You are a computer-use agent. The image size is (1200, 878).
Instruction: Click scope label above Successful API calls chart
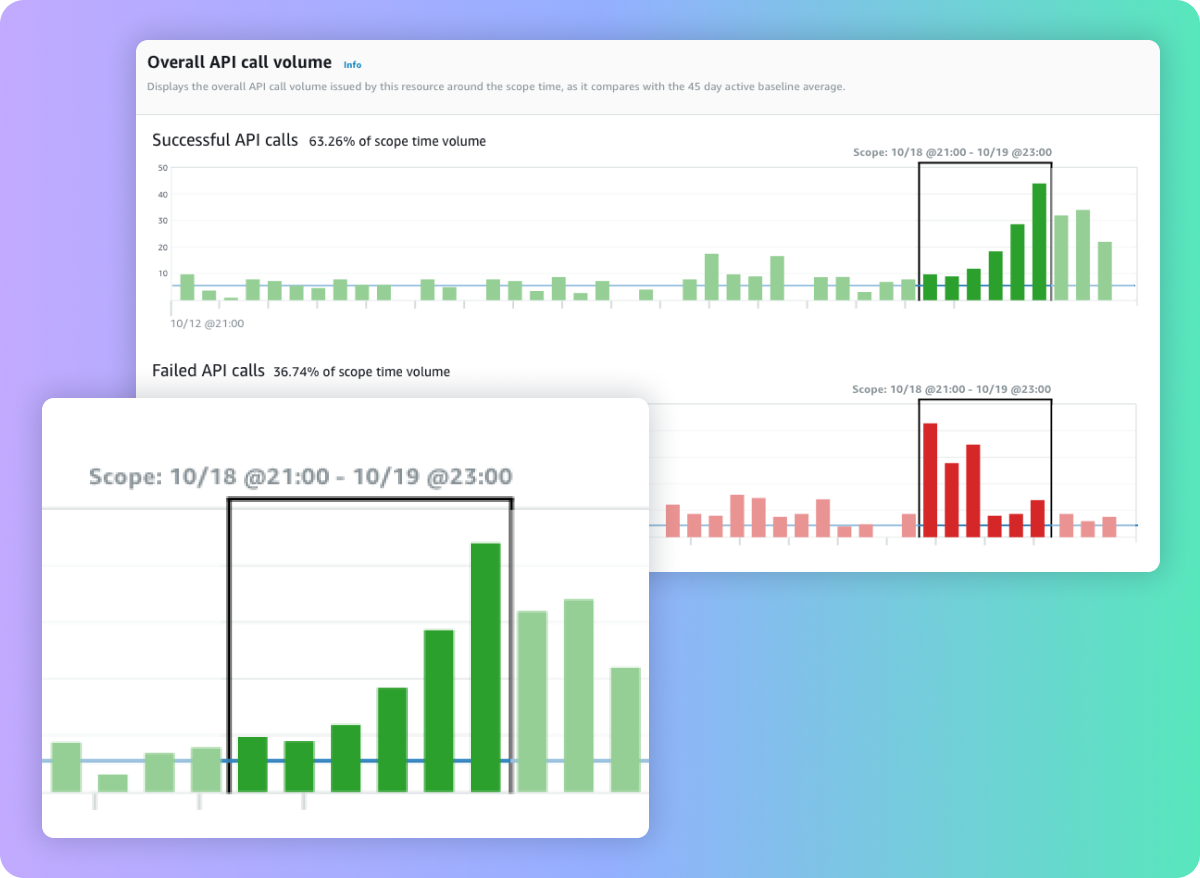952,153
